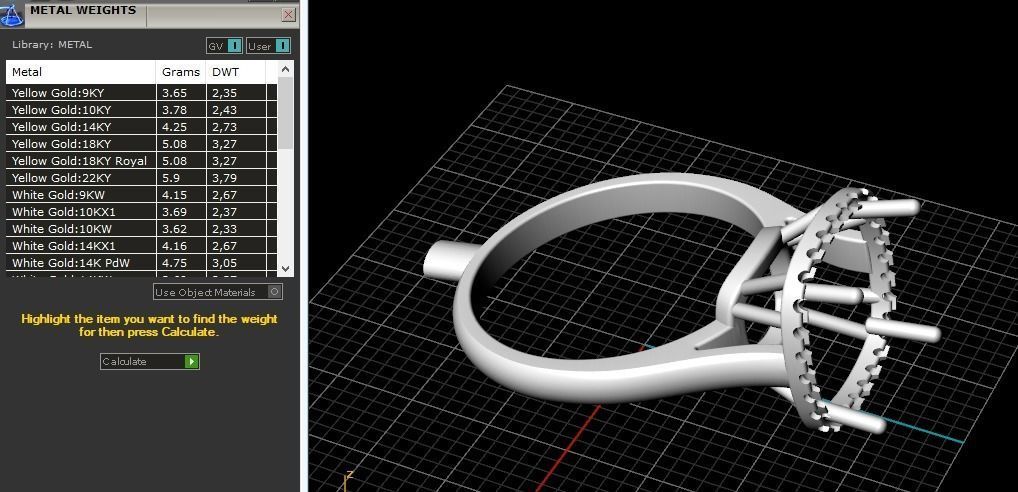
Task: Toggle the User library switch
Action: tap(269, 46)
